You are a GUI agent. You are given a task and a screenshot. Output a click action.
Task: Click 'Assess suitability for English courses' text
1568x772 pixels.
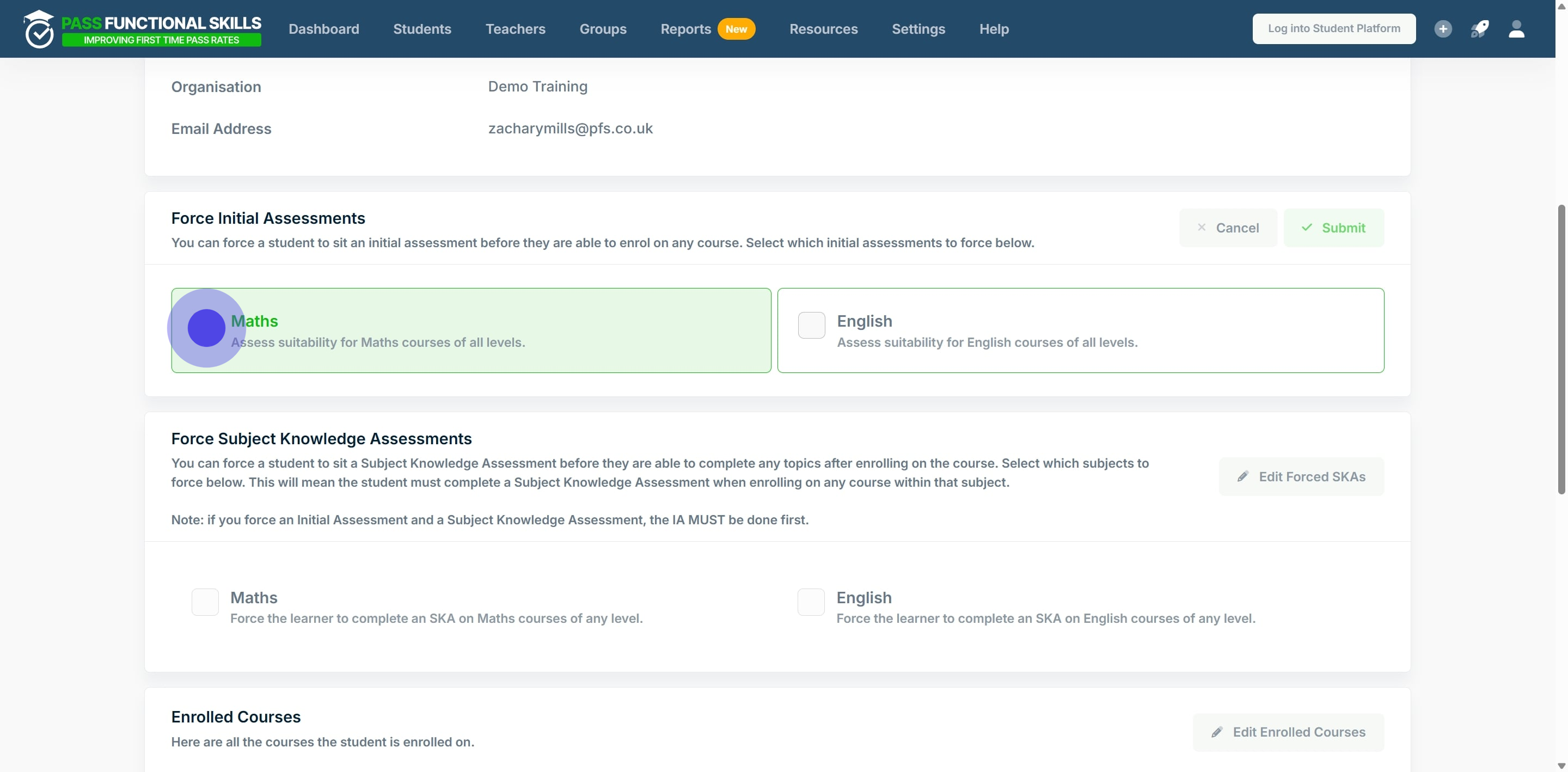pos(987,342)
